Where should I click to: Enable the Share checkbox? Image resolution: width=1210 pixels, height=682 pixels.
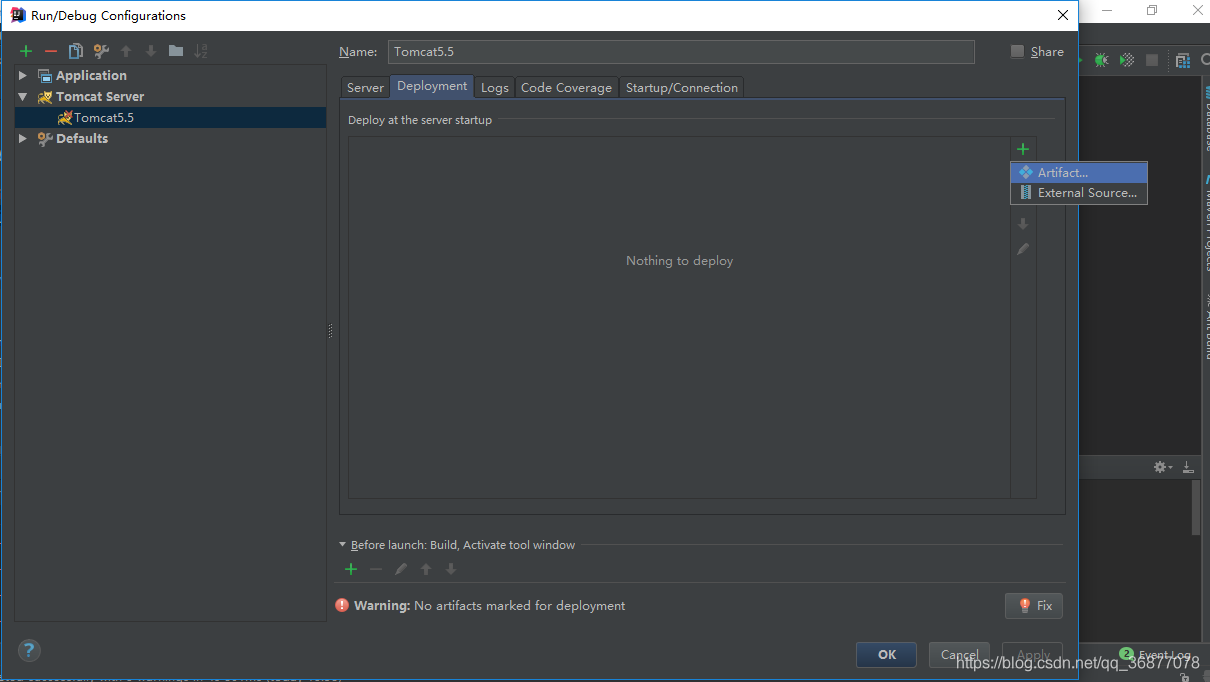[x=1017, y=51]
